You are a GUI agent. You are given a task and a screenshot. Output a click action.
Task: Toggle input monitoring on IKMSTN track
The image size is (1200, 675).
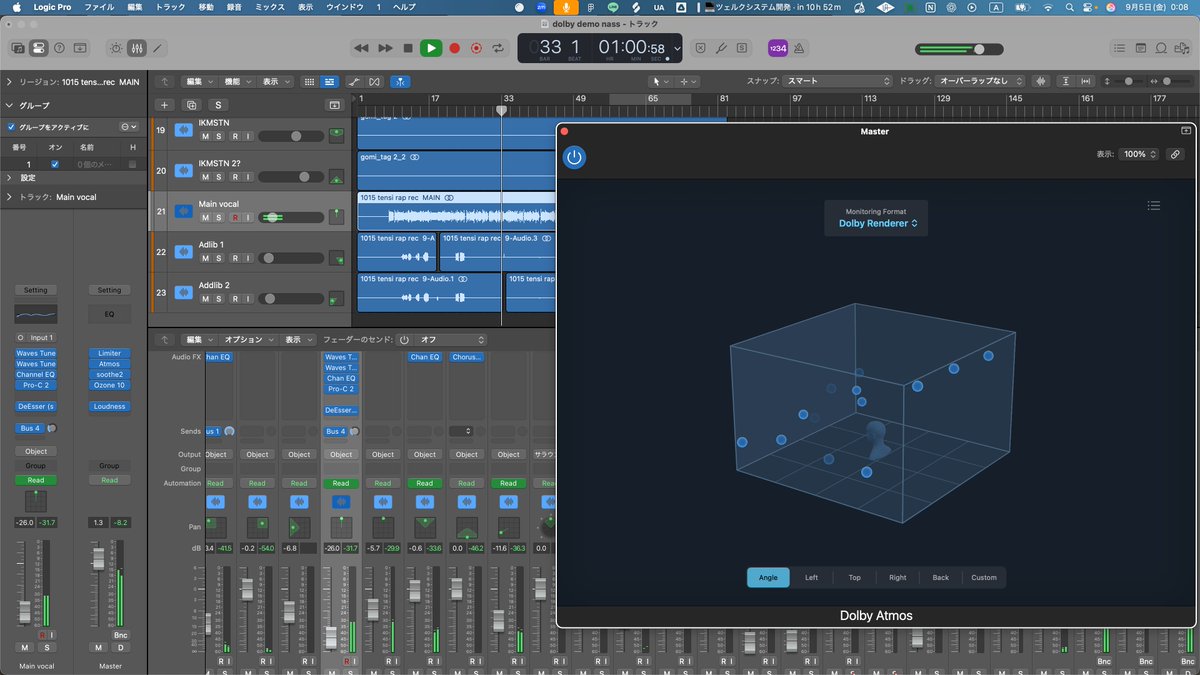249,136
